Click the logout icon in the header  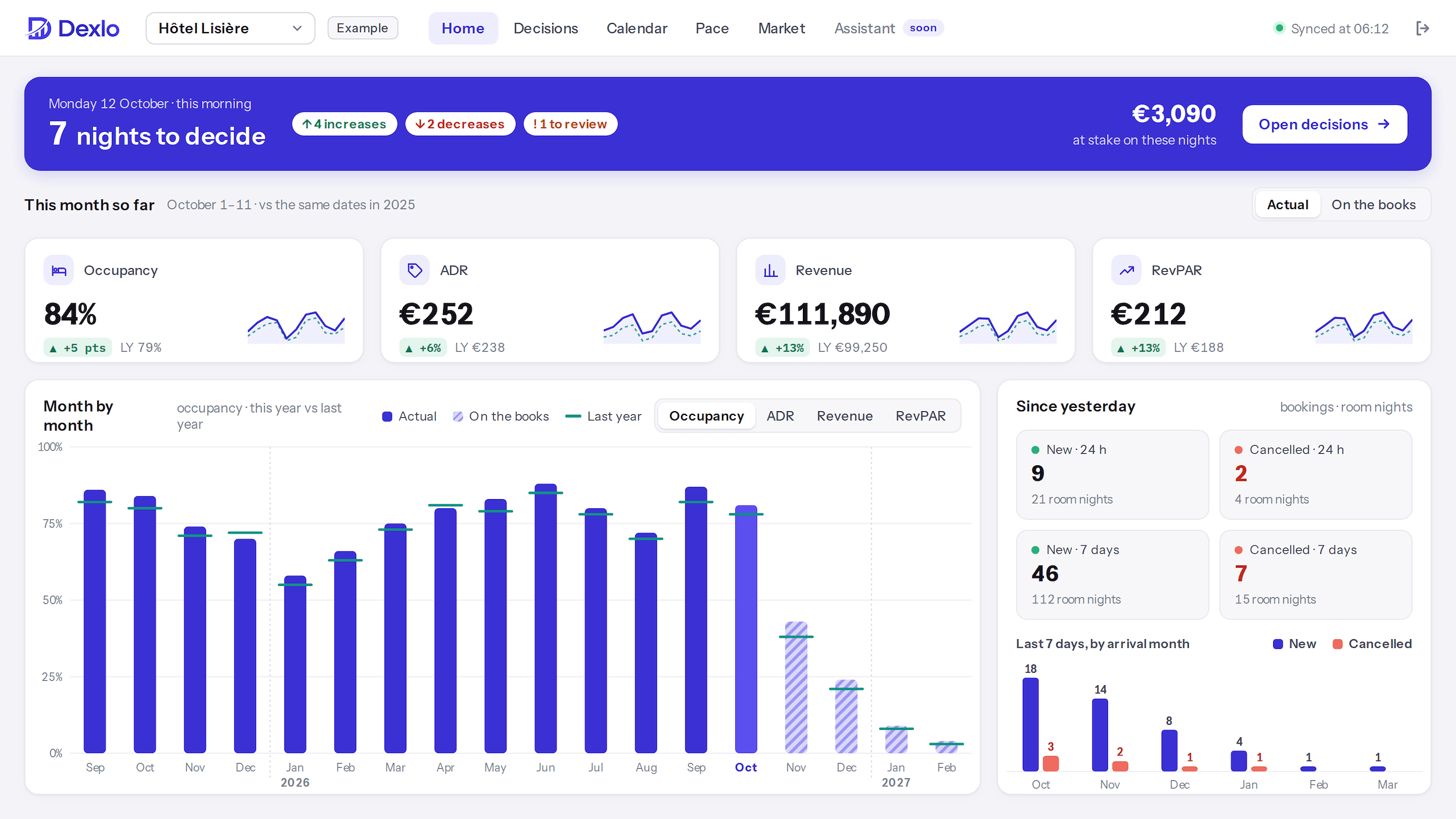point(1423,28)
